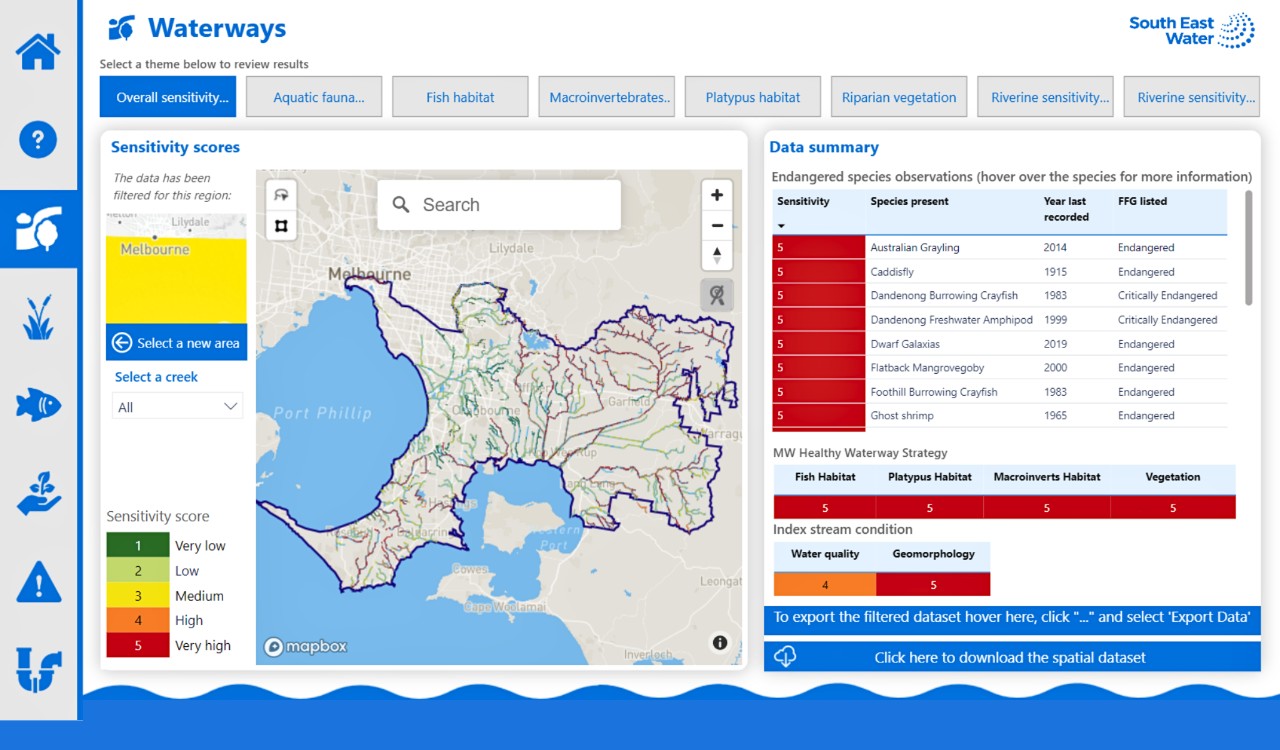Click the yellow region thumbnail map
Image resolution: width=1280 pixels, height=750 pixels.
click(x=176, y=268)
